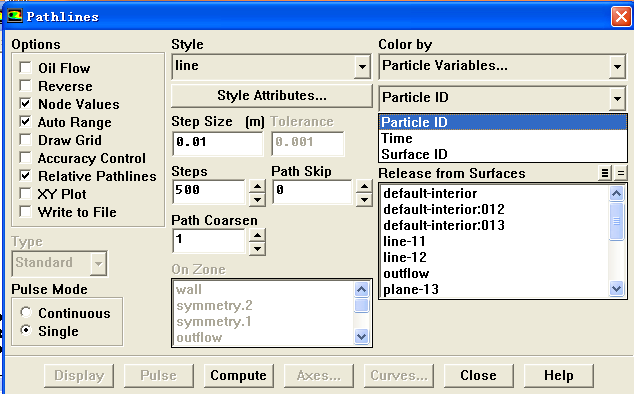Click the Compute button
Image resolution: width=634 pixels, height=394 pixels.
[239, 375]
